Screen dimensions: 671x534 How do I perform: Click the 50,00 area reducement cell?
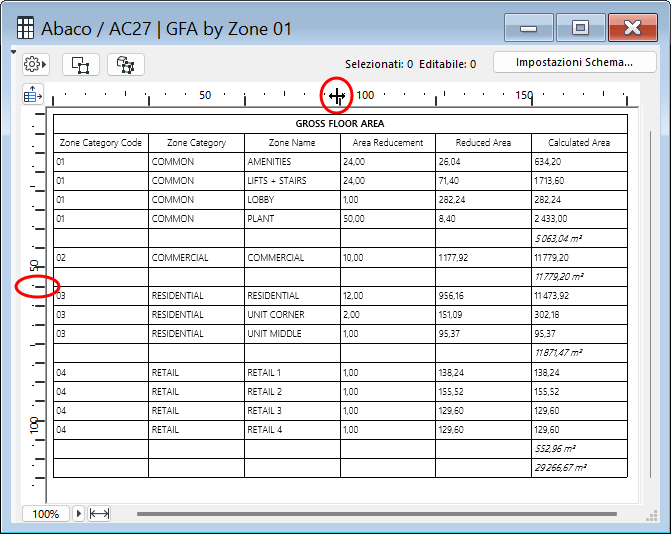coord(388,219)
